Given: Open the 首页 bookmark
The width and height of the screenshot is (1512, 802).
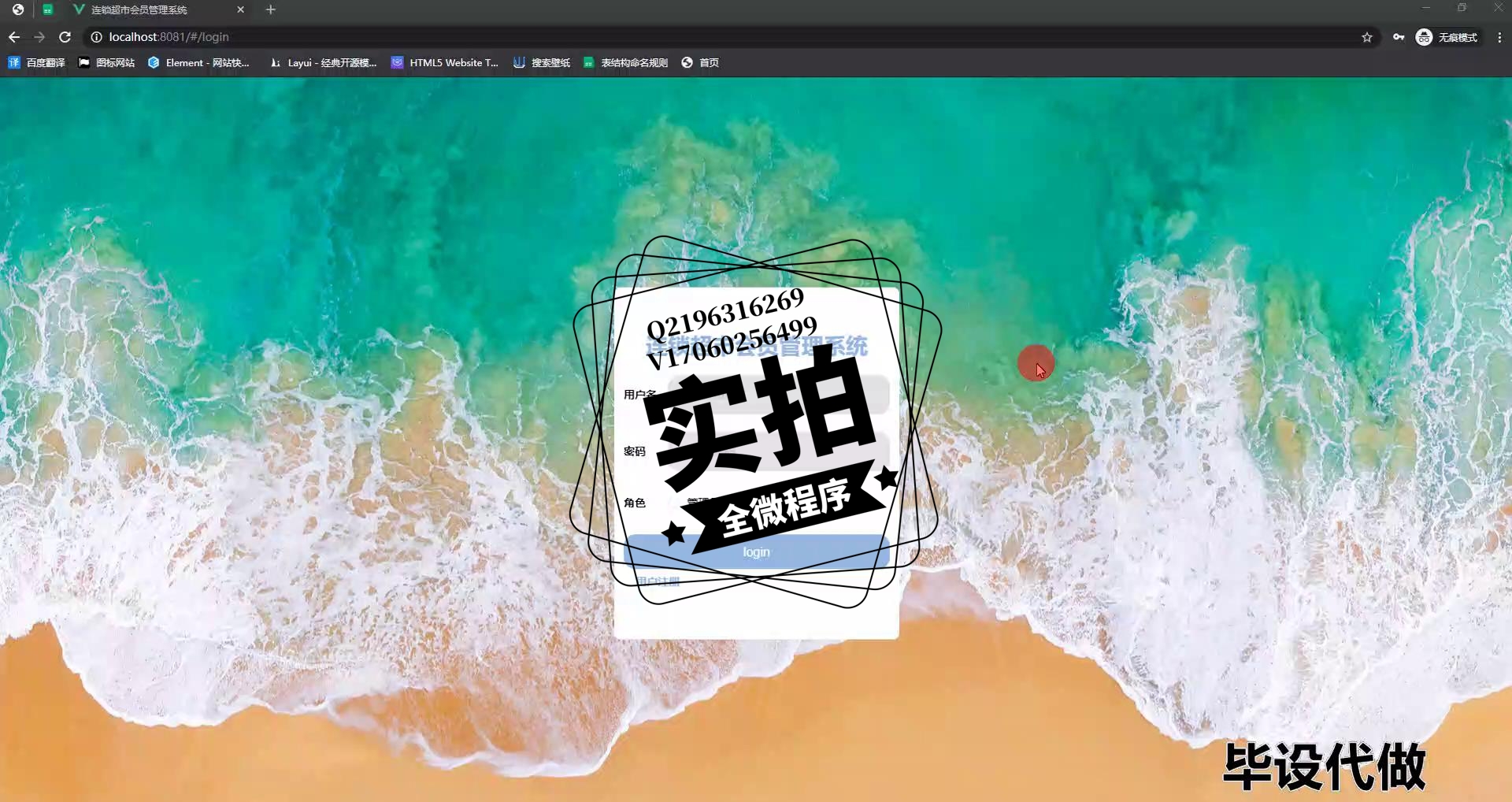Looking at the screenshot, I should [x=700, y=62].
